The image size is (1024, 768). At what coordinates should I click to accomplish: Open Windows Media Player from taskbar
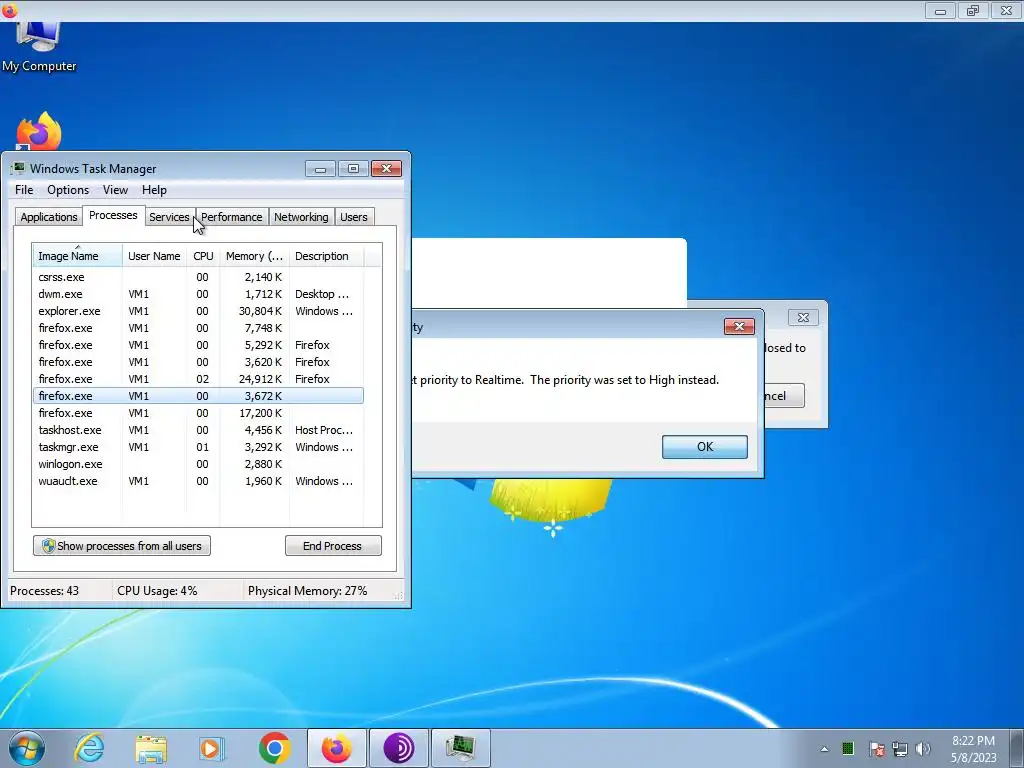tap(211, 748)
